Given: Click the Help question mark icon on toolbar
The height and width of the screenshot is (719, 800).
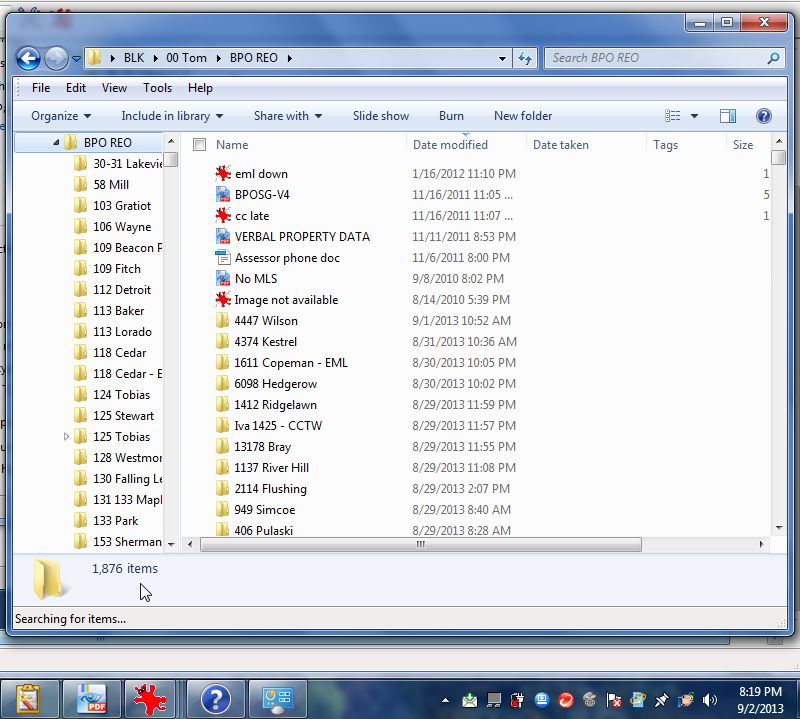Looking at the screenshot, I should click(763, 116).
